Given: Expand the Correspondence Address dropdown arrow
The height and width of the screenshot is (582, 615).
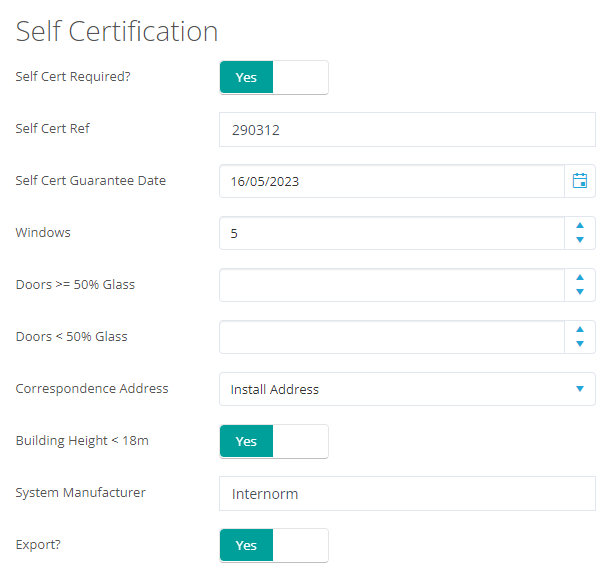Looking at the screenshot, I should (580, 389).
